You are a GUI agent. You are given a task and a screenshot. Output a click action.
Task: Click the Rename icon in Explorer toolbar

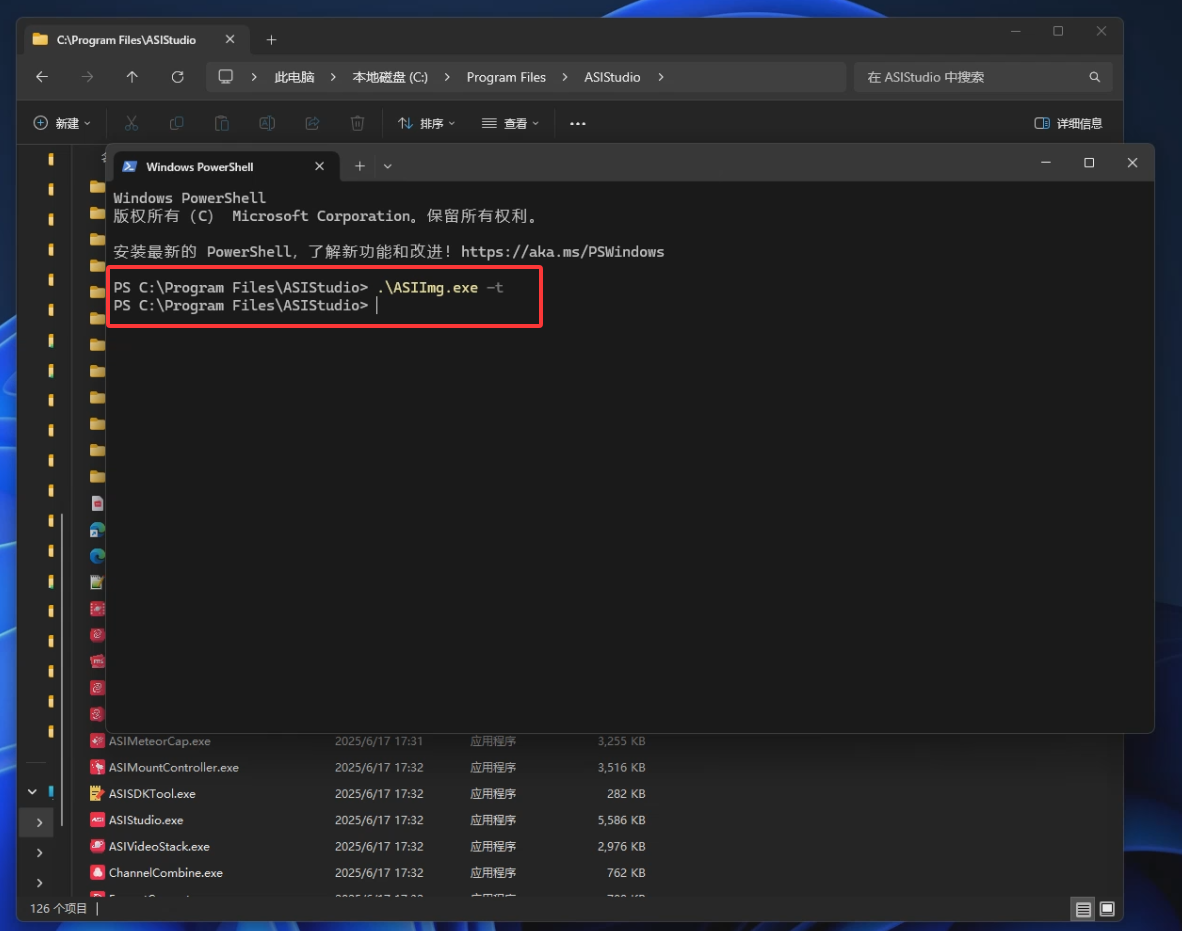point(267,123)
